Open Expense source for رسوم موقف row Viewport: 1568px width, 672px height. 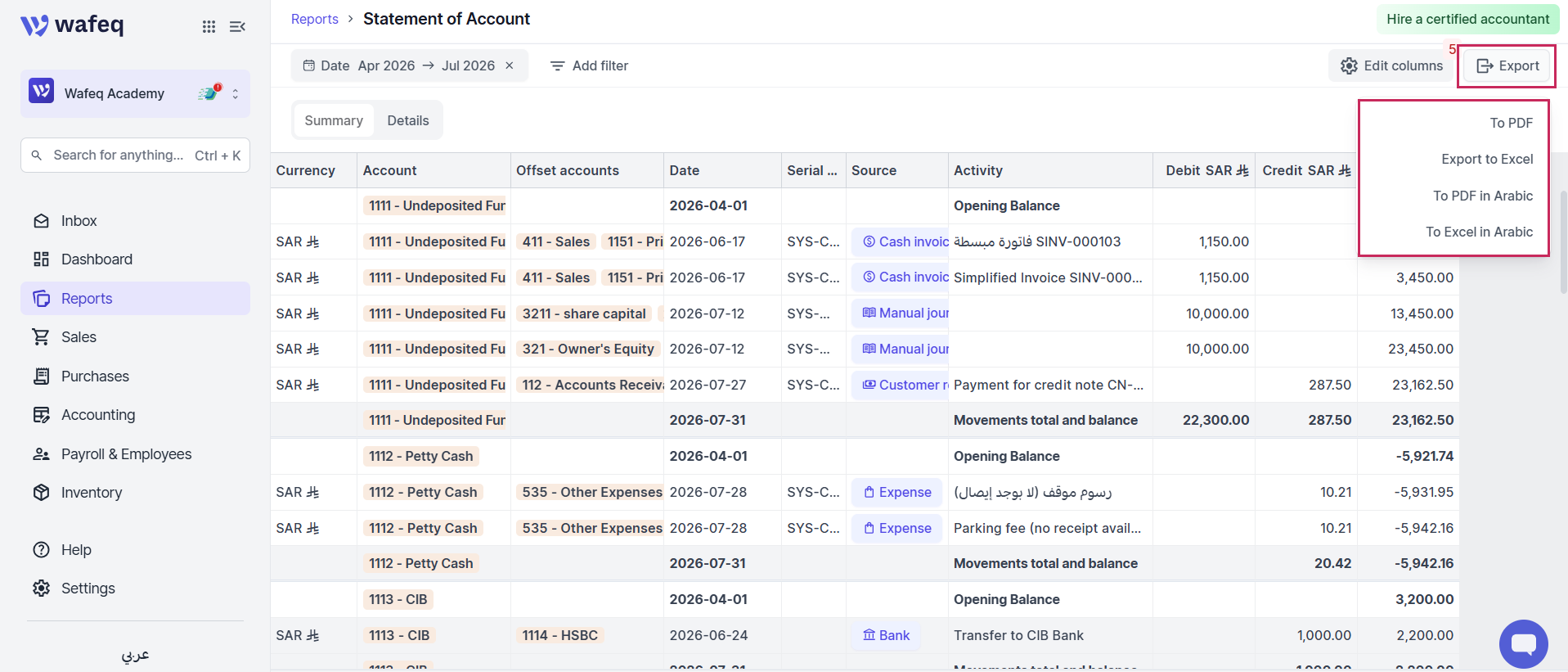click(897, 492)
